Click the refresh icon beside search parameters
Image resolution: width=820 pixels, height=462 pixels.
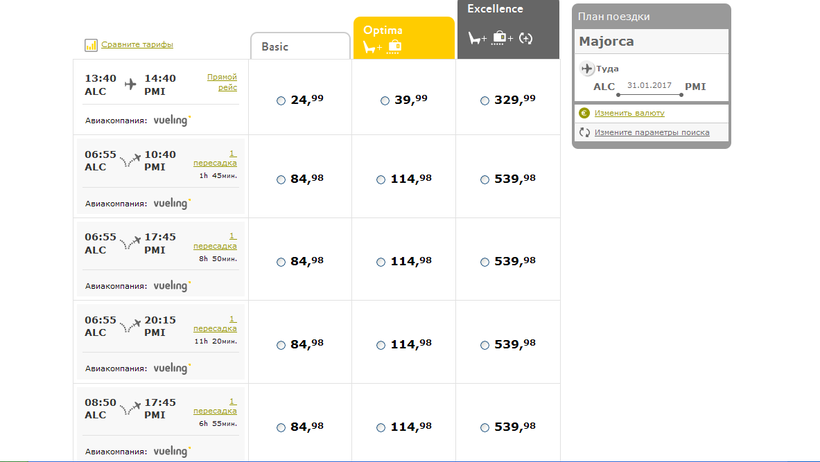pos(584,132)
